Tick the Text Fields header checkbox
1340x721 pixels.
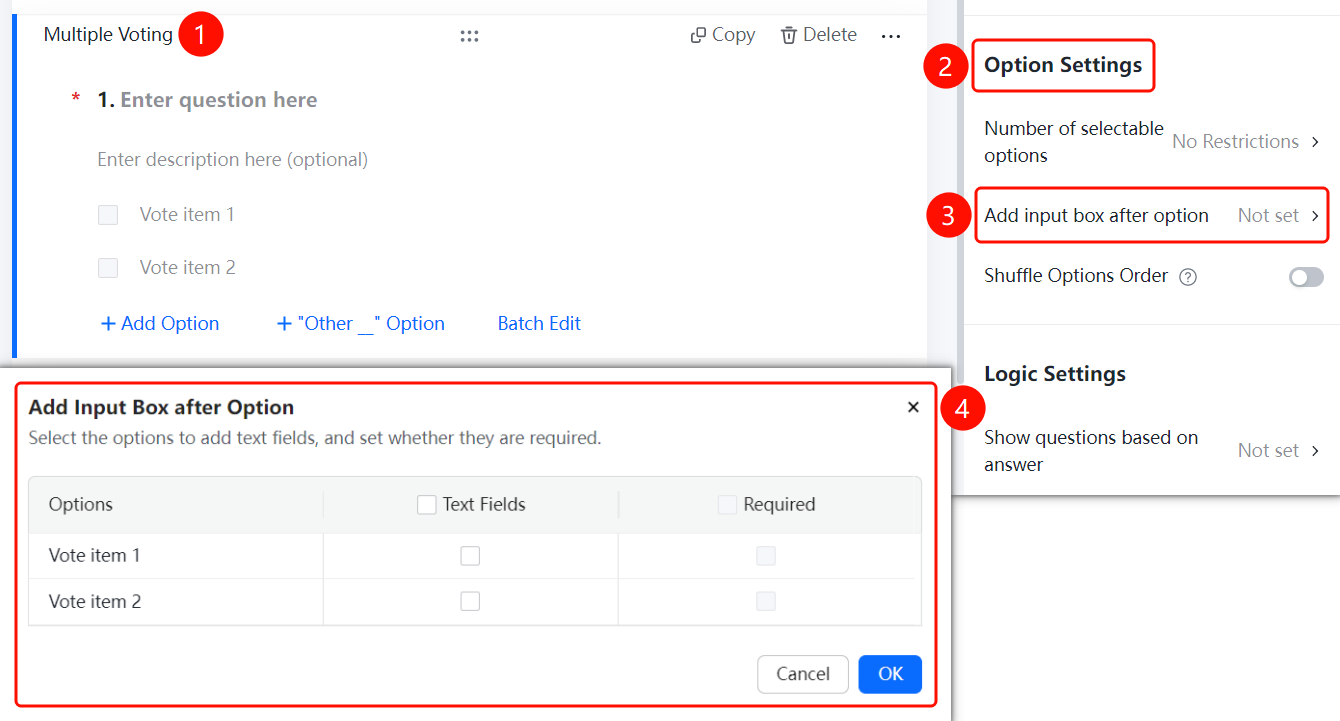(x=427, y=505)
